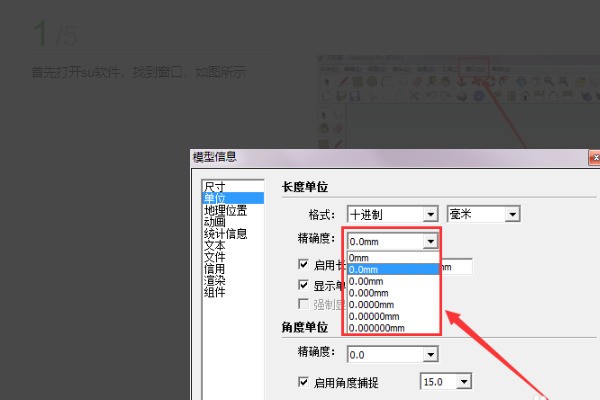Click the Save floppy icon in SketchUp

coord(355,96)
